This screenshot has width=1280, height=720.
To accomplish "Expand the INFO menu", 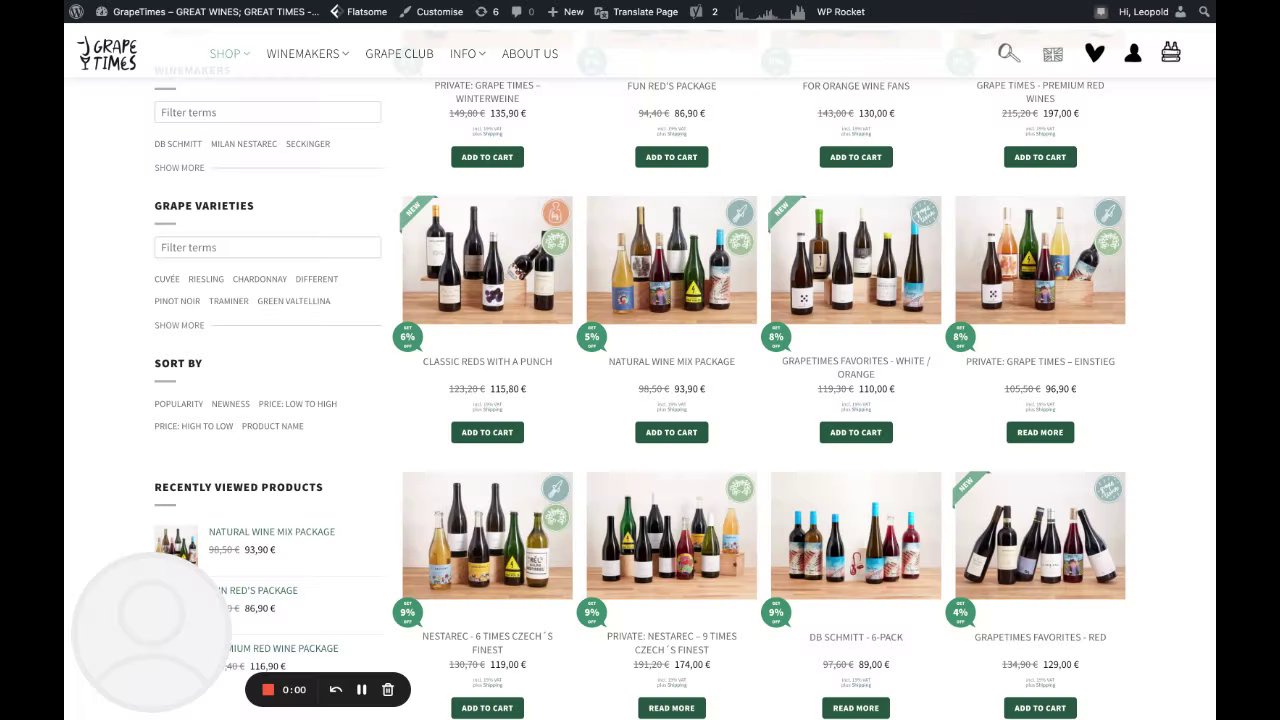I will (467, 53).
